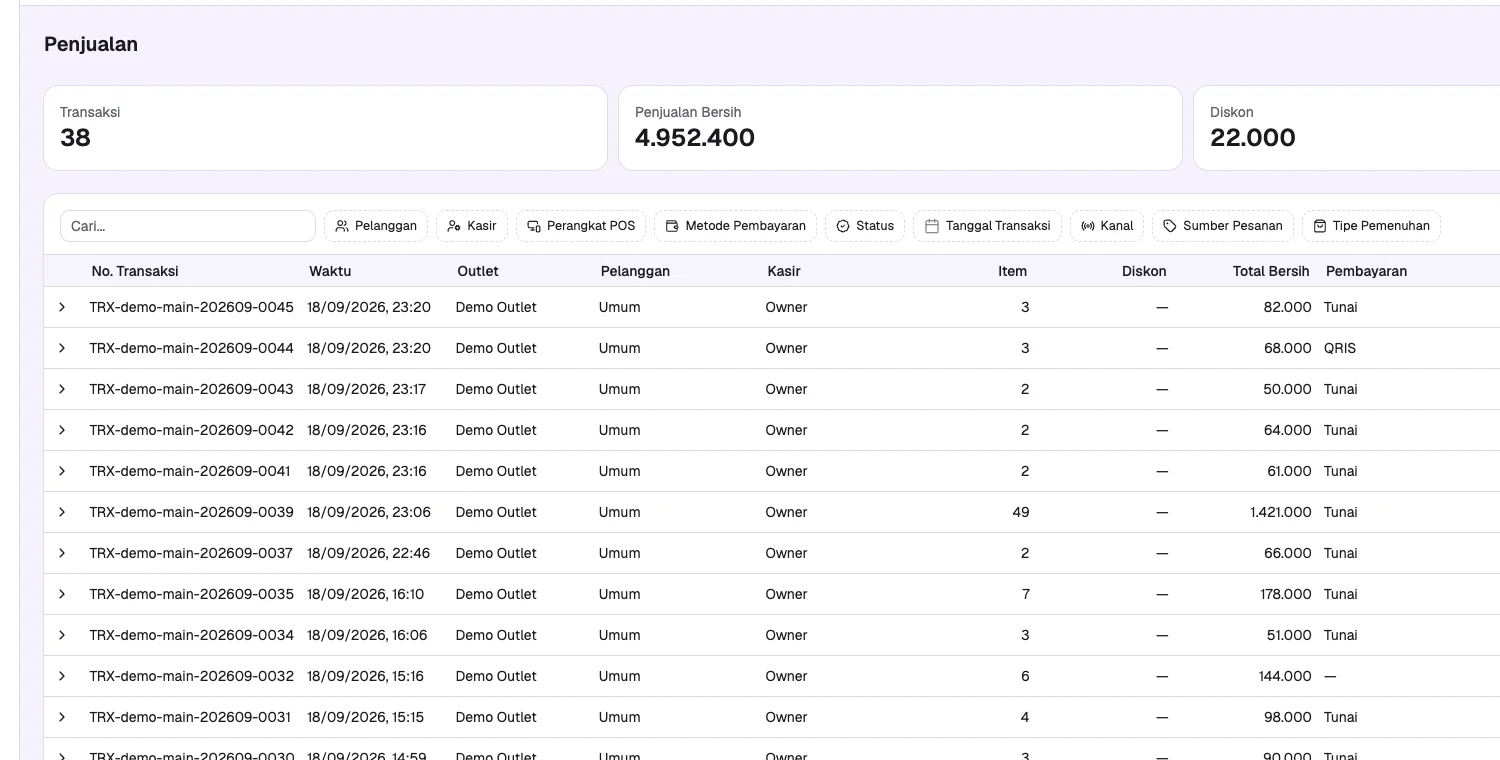Click time 18/09/2026, 16:10
This screenshot has height=760, width=1500.
point(365,594)
